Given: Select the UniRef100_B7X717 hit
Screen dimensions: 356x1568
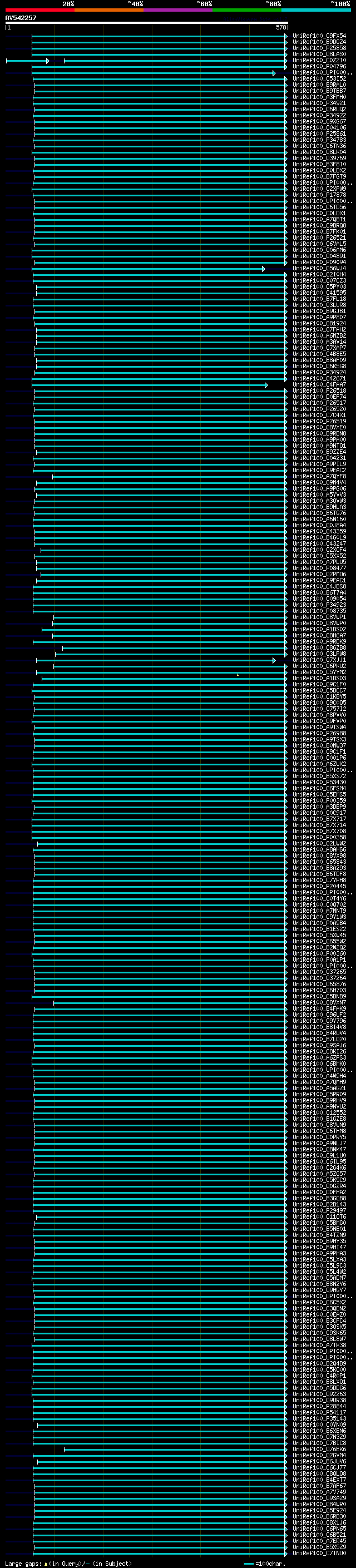Looking at the screenshot, I should point(319,819).
